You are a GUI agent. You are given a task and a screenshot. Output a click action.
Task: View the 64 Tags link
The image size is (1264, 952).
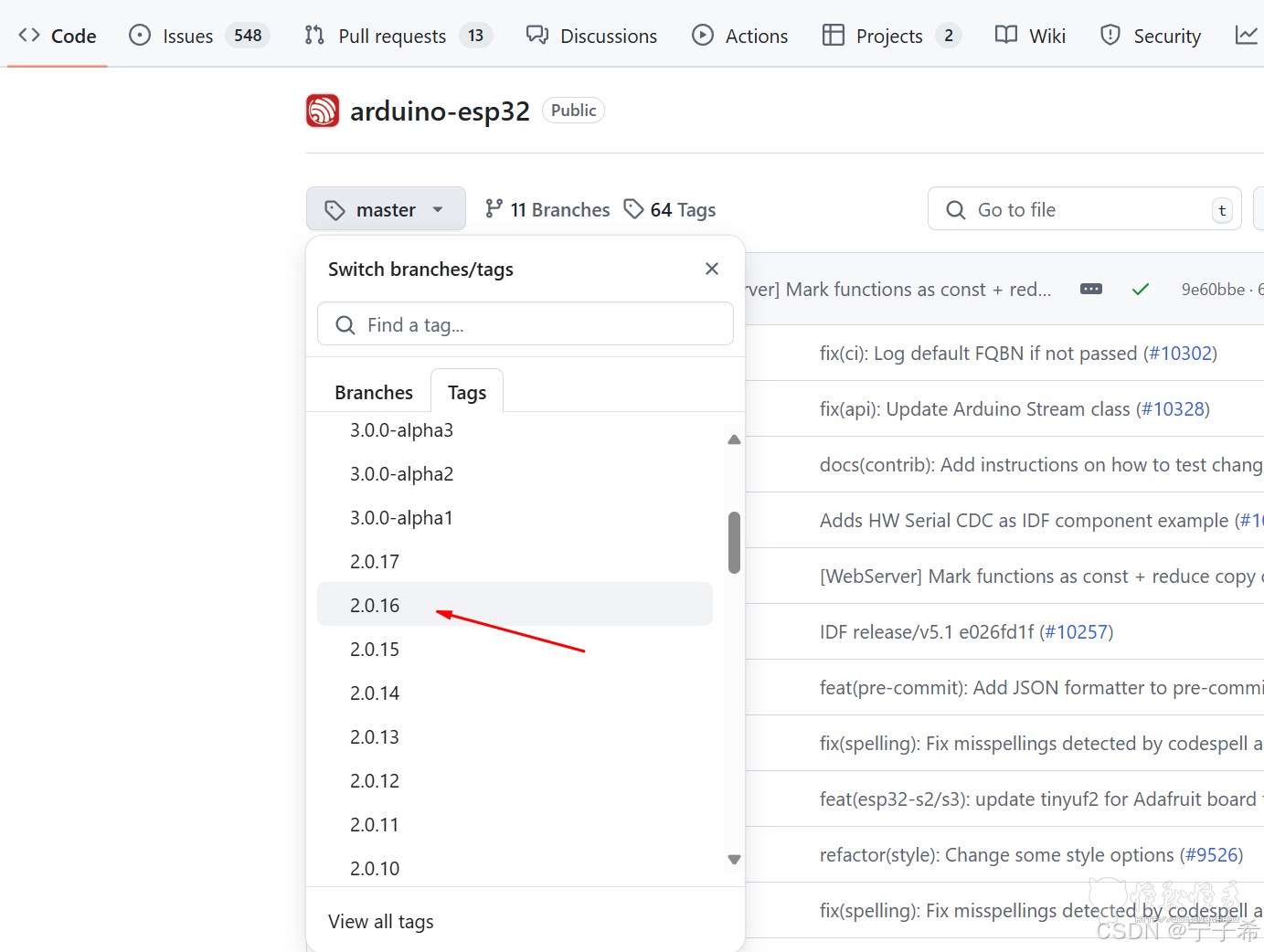(x=669, y=209)
